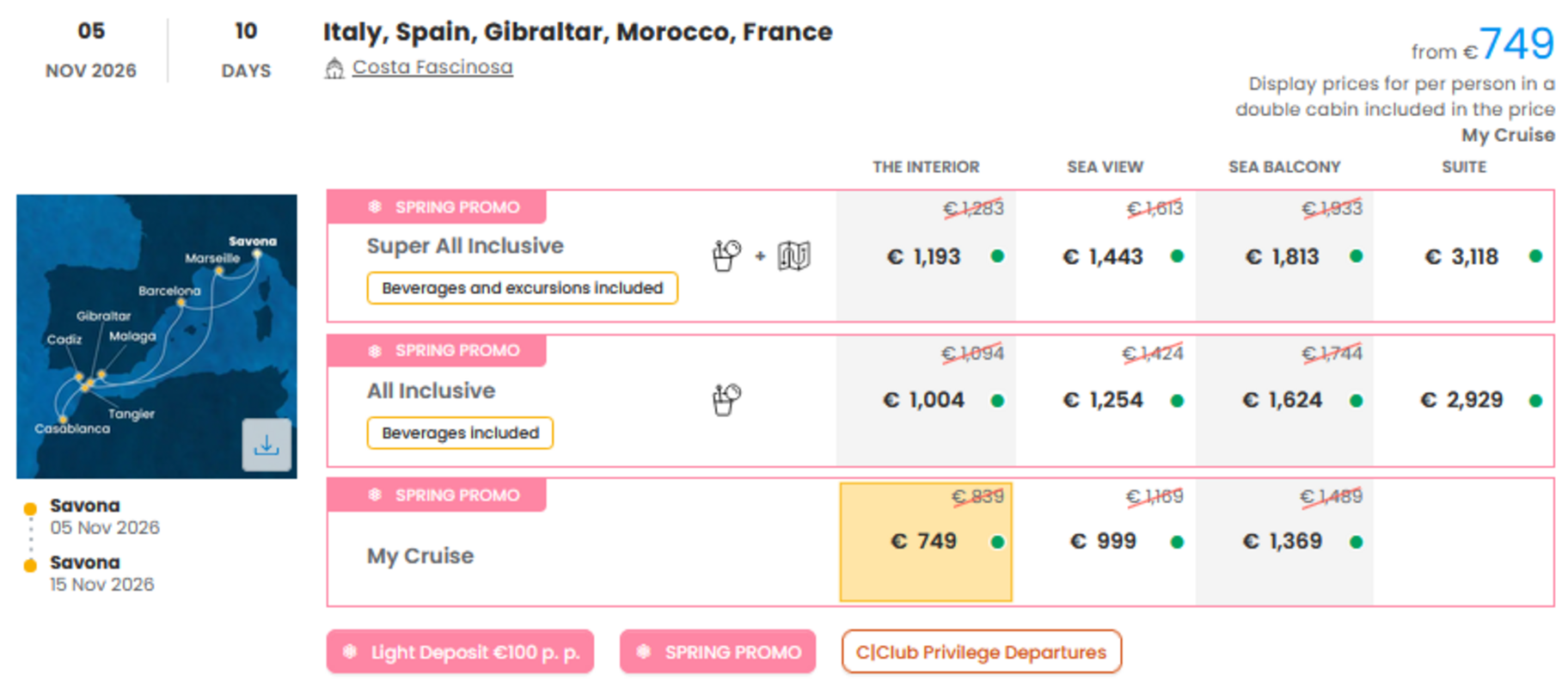
Task: Select My Cruise sea balcony € 1,369
Action: tap(1283, 542)
